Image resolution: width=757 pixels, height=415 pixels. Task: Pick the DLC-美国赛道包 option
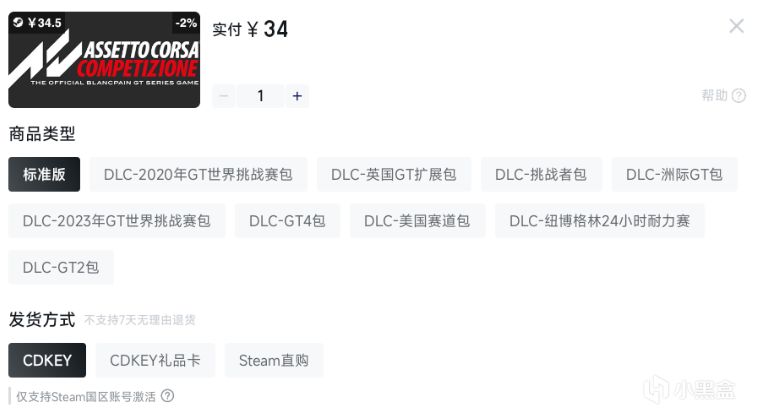click(417, 221)
